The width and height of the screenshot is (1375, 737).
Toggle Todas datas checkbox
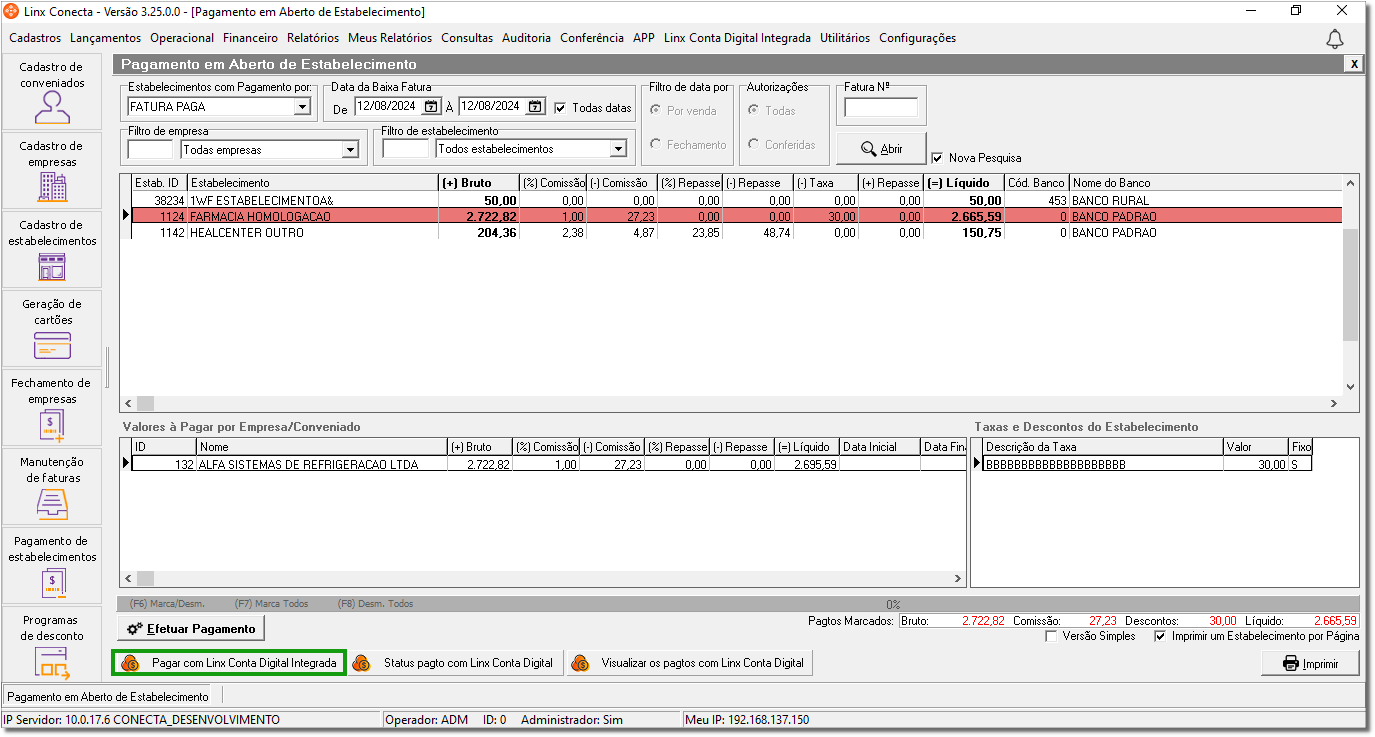(560, 108)
